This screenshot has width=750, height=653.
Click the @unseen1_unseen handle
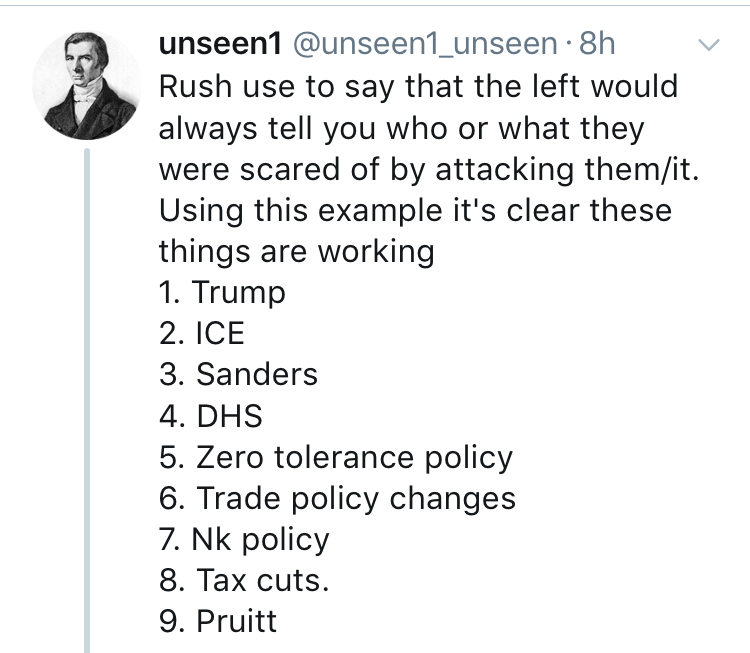[424, 43]
